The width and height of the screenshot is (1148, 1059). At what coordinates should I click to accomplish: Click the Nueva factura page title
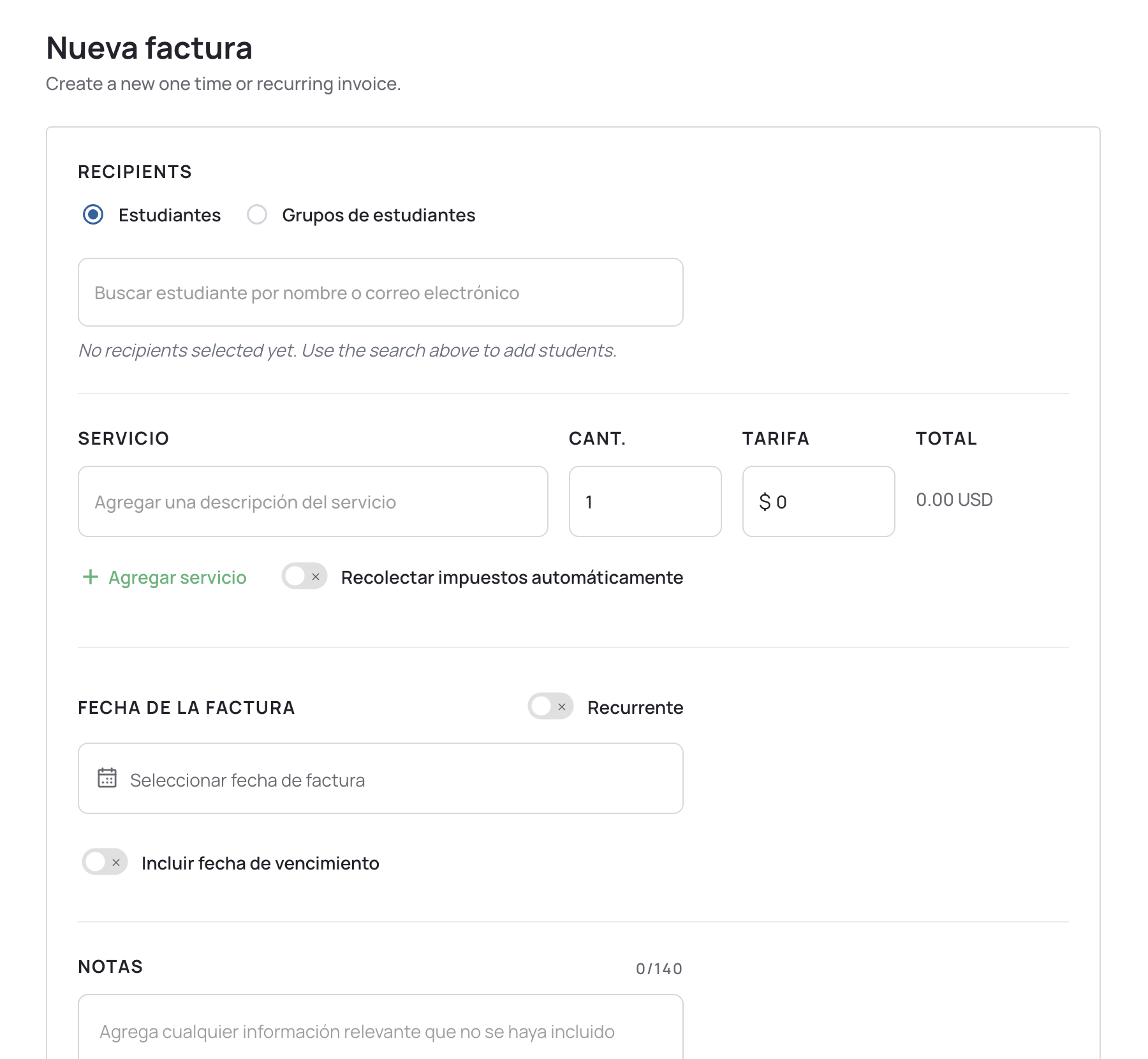149,47
